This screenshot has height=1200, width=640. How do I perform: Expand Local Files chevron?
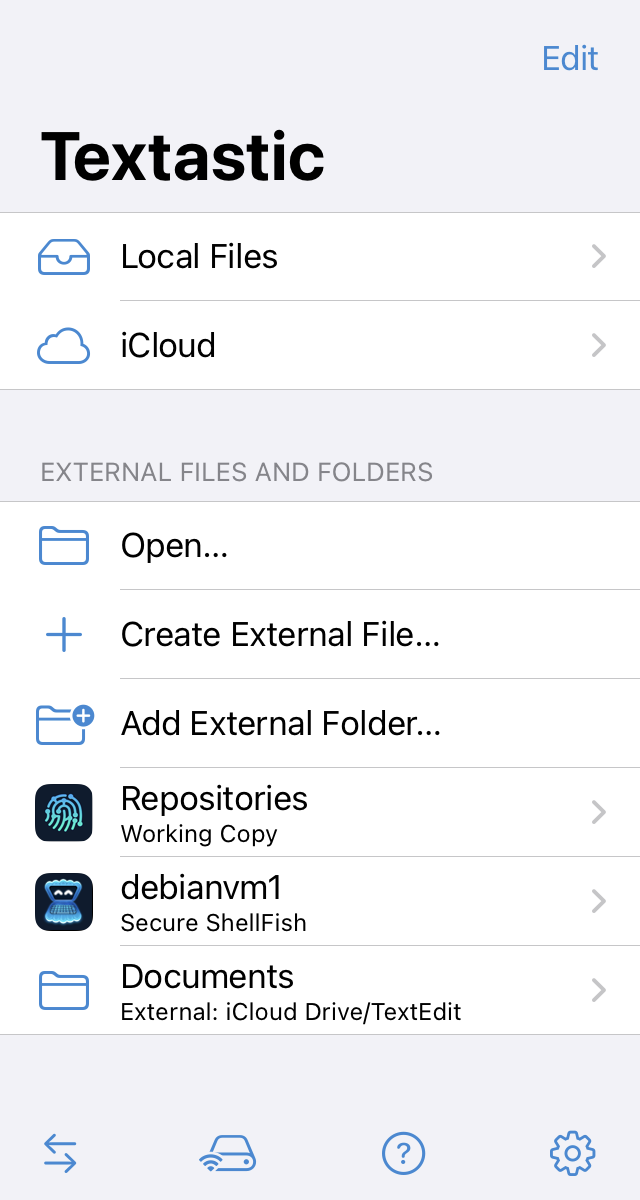click(599, 257)
